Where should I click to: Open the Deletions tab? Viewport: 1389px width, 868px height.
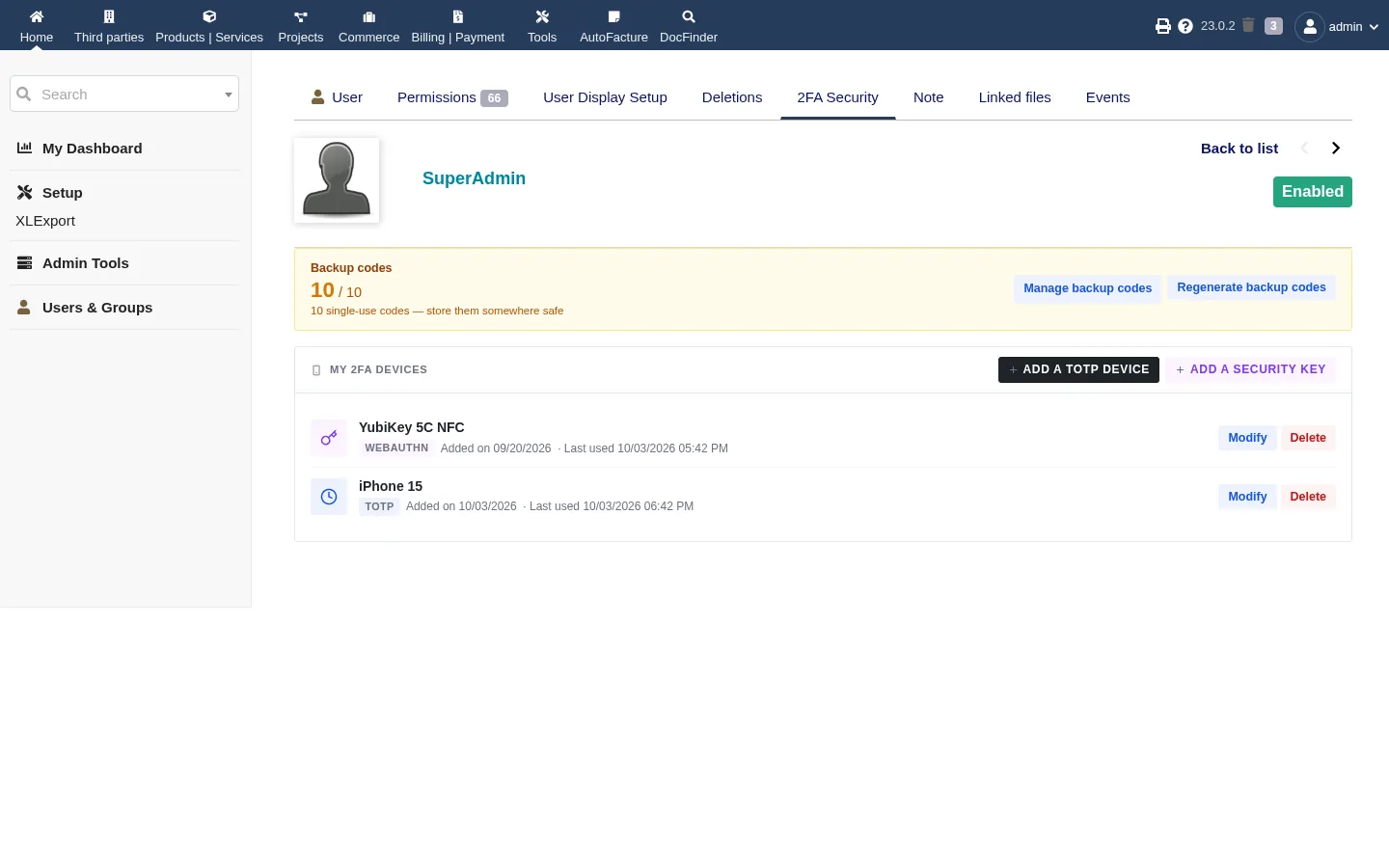pyautogui.click(x=732, y=97)
